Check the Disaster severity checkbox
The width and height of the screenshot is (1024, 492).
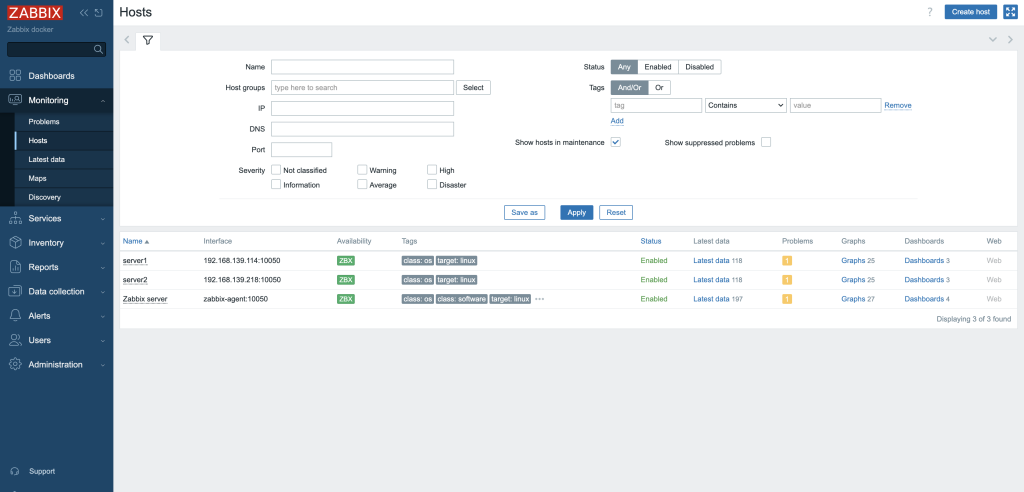tap(432, 184)
